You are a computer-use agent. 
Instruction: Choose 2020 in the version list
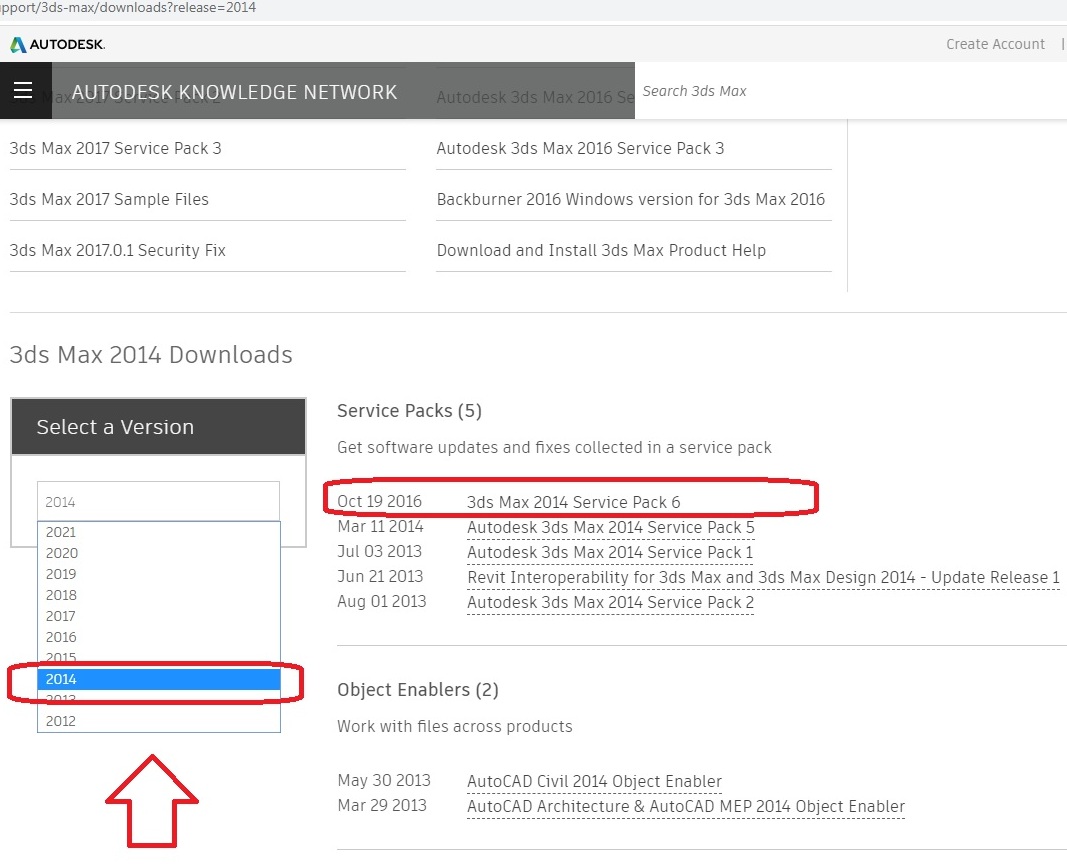coord(159,553)
